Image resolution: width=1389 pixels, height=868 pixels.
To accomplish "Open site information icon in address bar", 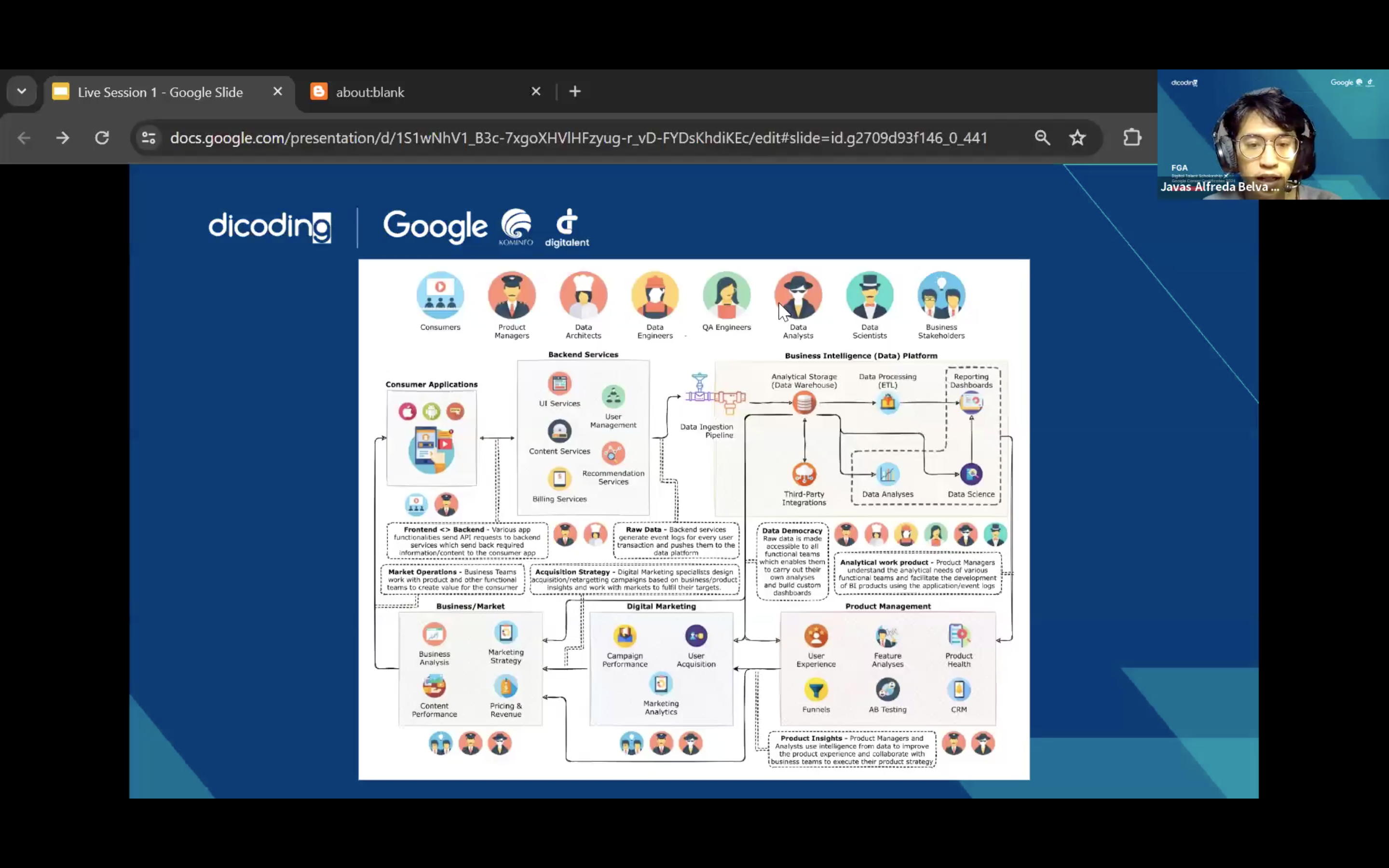I will pos(149,138).
